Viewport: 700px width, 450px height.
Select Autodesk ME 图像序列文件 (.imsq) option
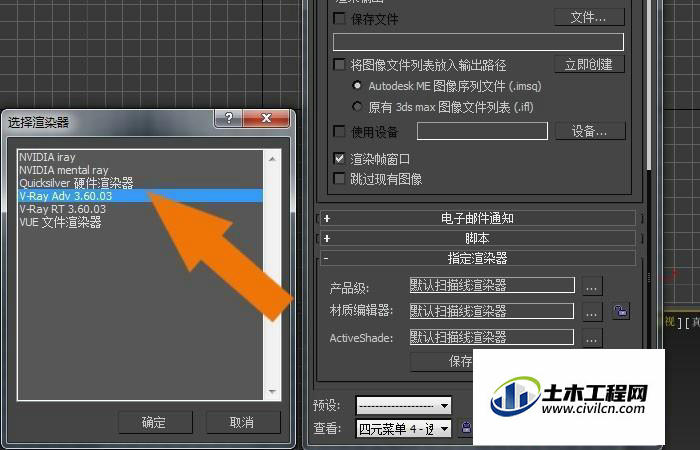click(357, 85)
